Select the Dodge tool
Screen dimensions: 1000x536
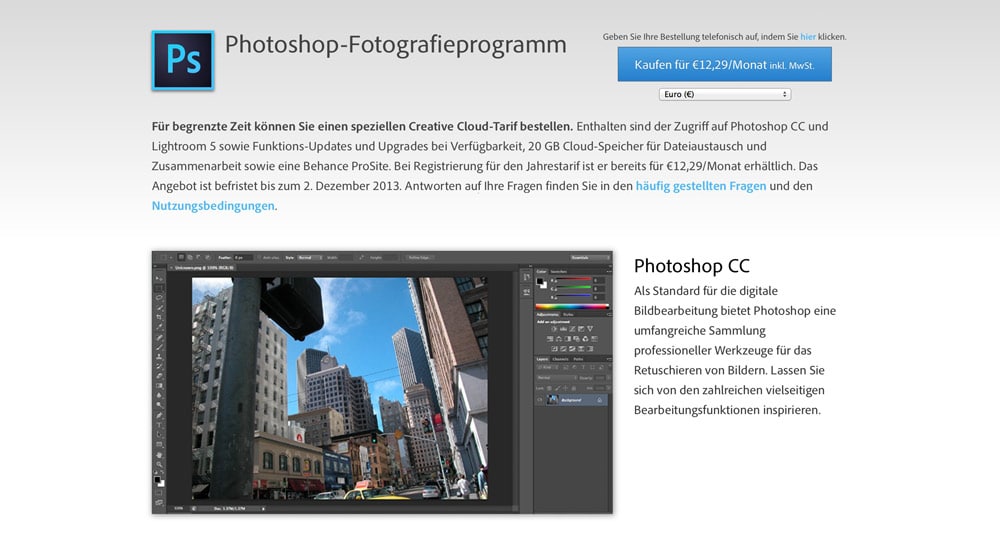(159, 405)
